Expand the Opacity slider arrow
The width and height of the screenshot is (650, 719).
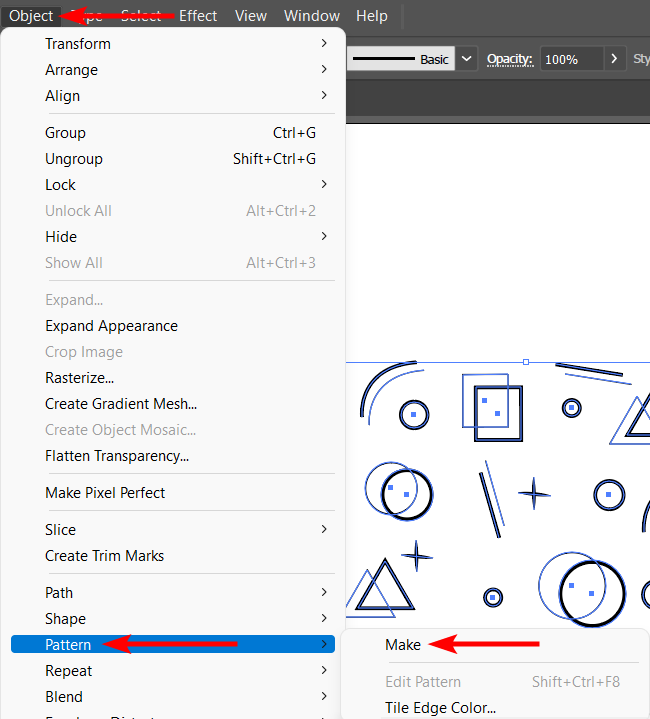coord(615,59)
